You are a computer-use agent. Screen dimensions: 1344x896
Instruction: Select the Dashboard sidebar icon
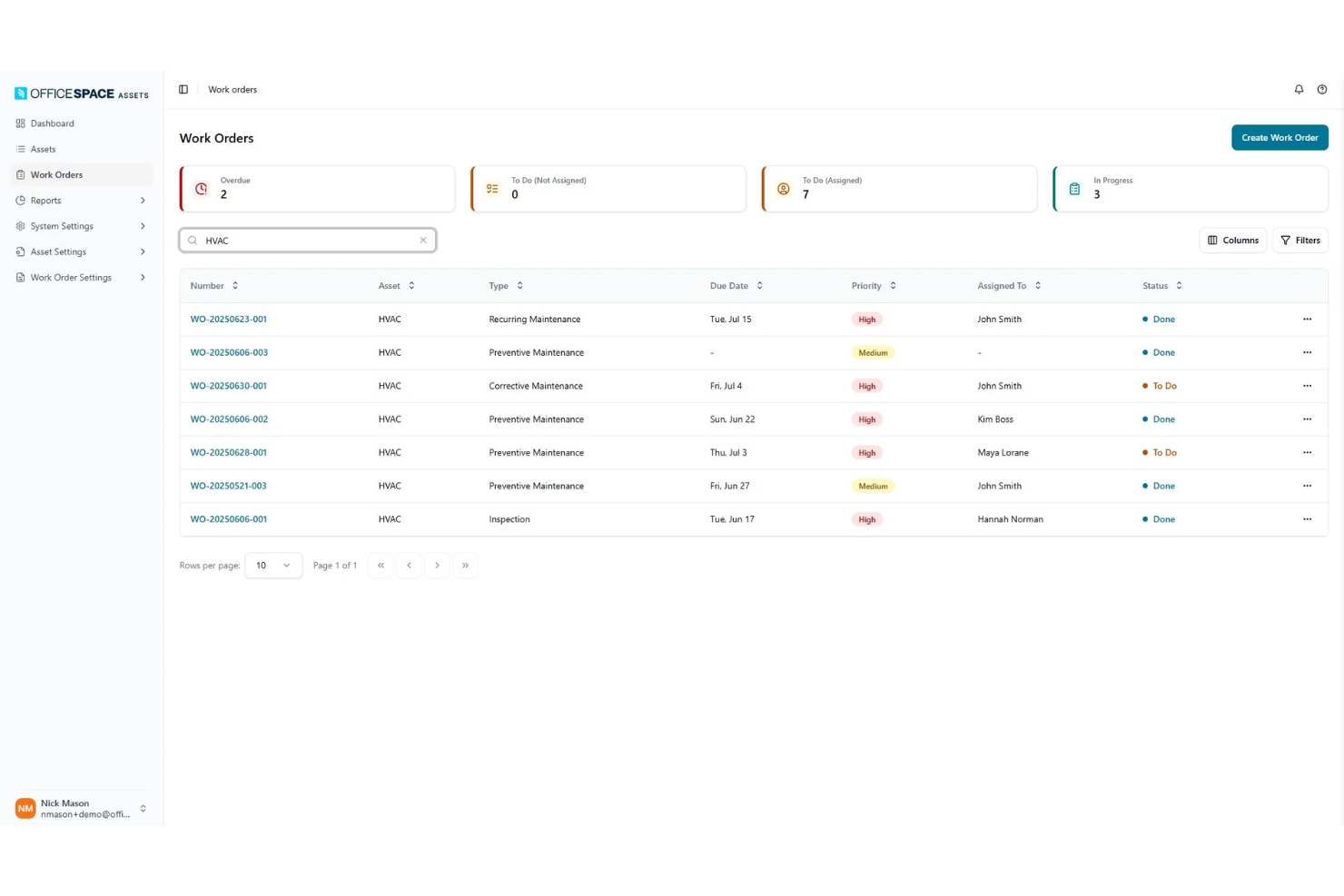click(20, 123)
